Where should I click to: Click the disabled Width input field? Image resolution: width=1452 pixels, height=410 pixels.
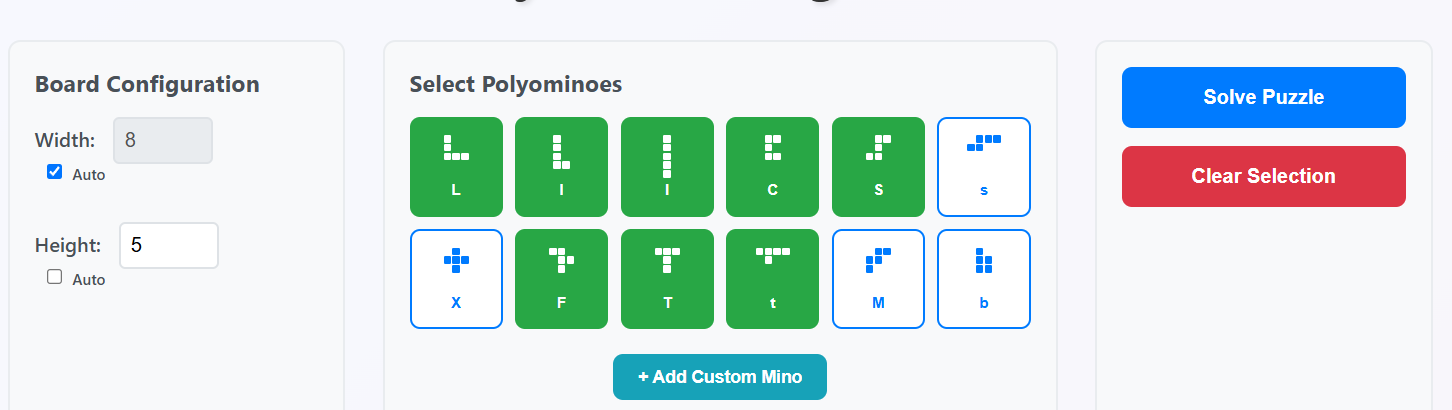163,141
